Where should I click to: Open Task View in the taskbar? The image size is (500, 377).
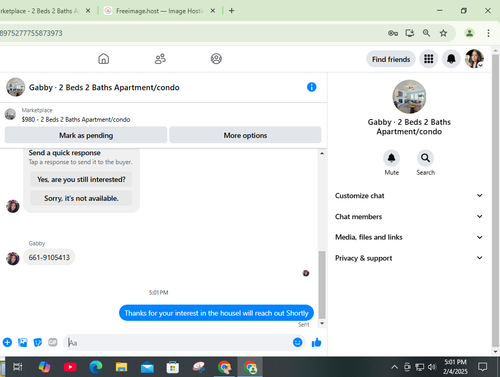(17, 367)
